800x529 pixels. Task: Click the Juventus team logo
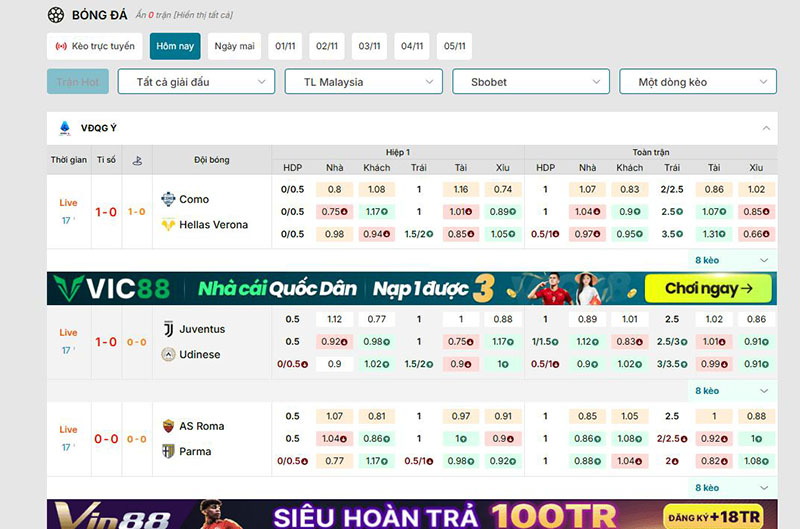pos(168,329)
